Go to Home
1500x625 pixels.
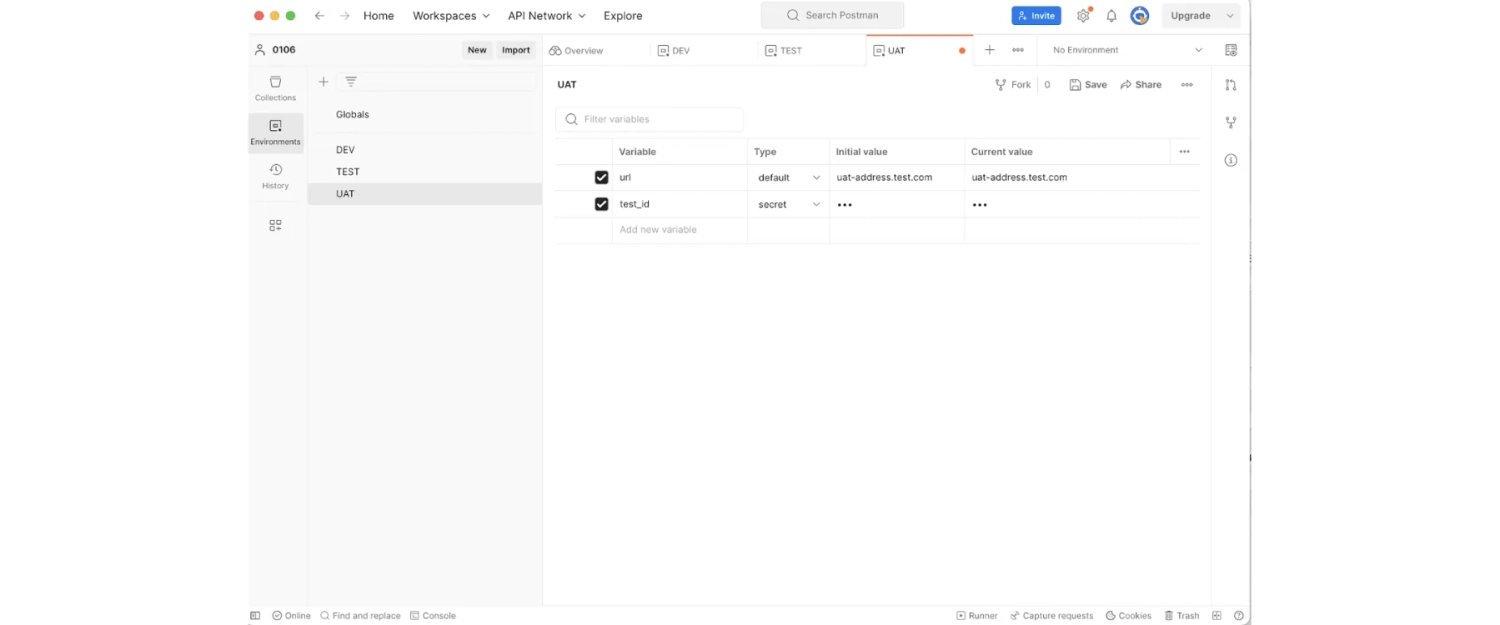[378, 16]
